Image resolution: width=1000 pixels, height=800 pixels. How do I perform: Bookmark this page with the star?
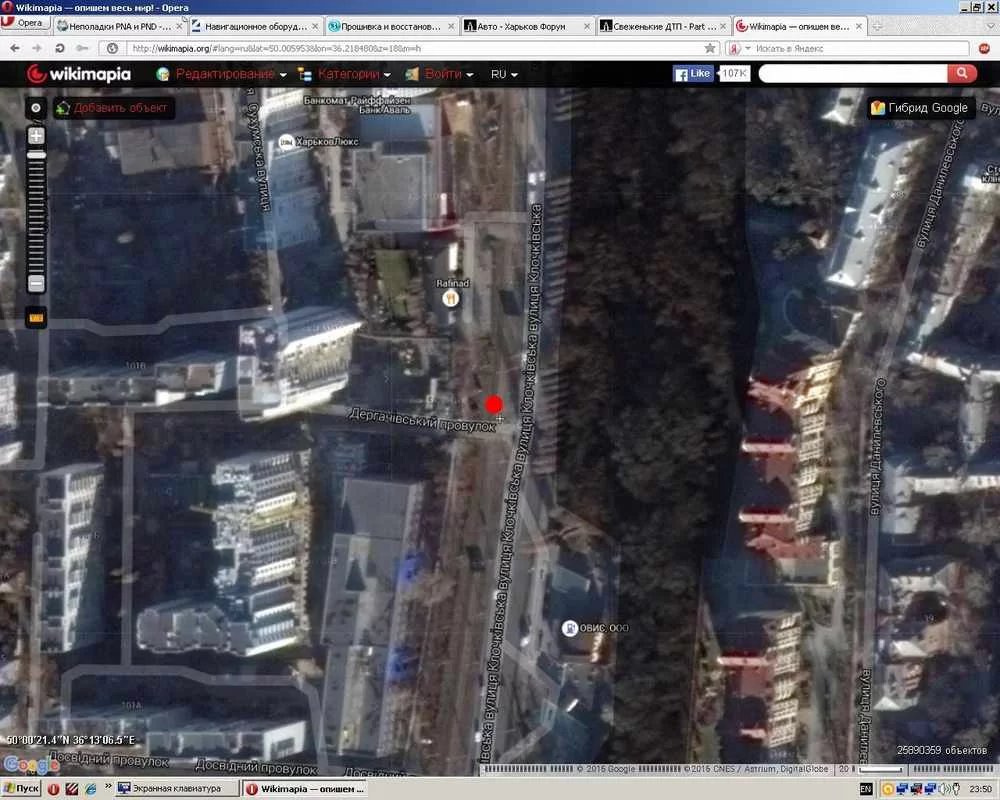pos(710,48)
